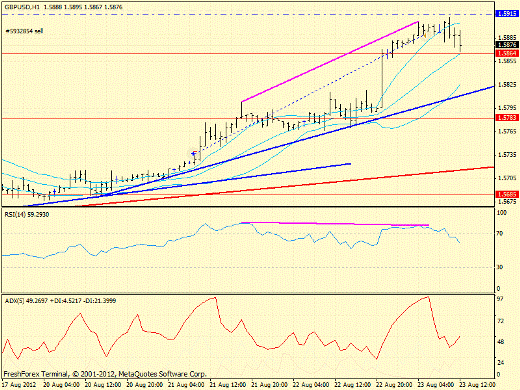Click the 1.5795 price scale label
Image resolution: width=520 pixels, height=390 pixels.
[x=507, y=108]
